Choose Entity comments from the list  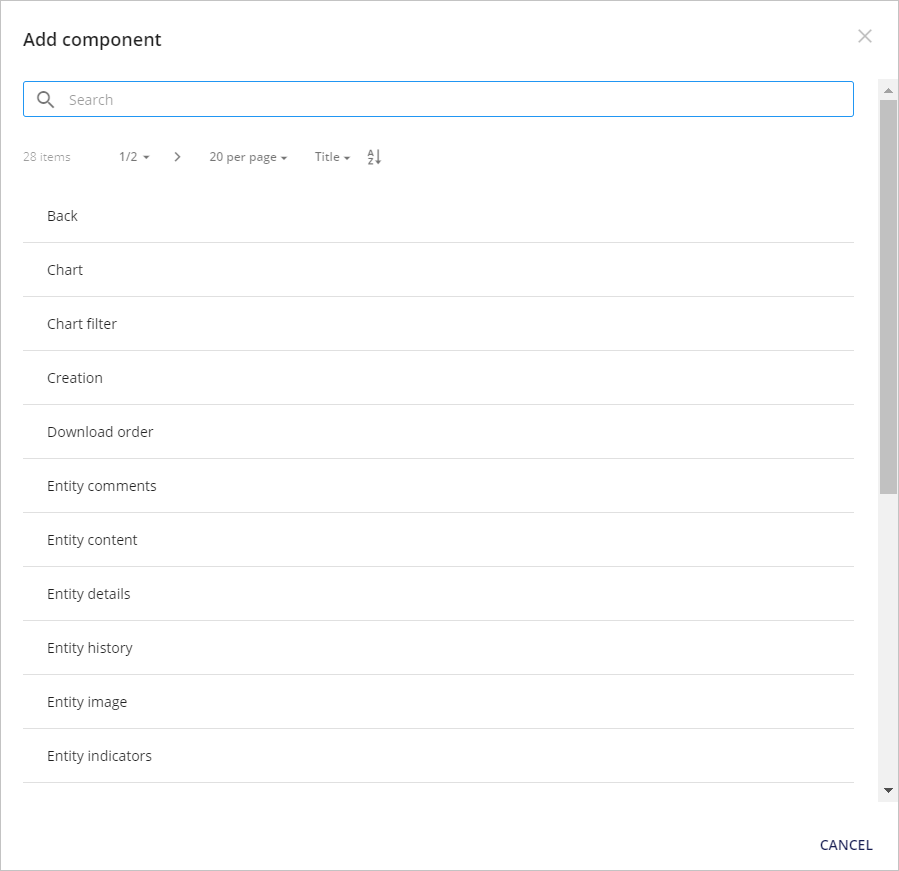point(438,486)
